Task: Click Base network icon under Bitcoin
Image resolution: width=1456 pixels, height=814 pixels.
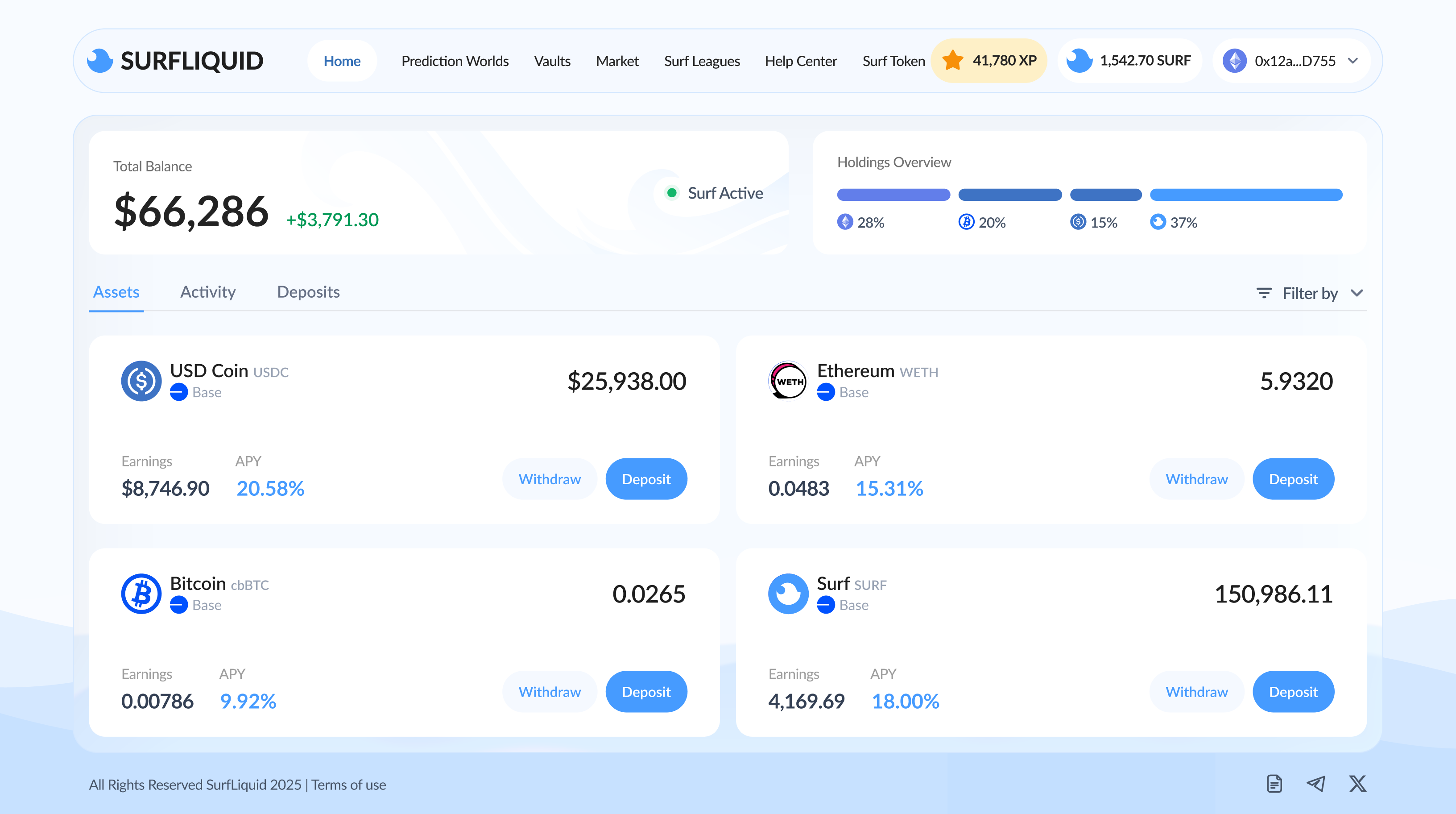Action: [x=178, y=605]
